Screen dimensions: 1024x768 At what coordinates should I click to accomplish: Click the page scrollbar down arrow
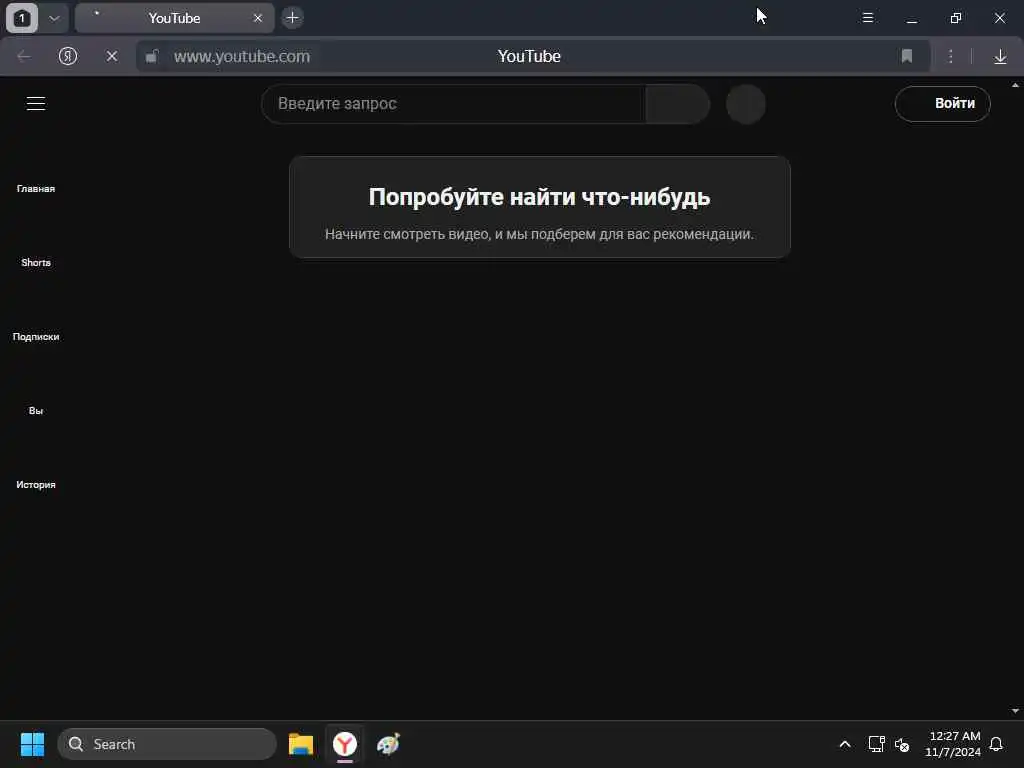click(1016, 711)
